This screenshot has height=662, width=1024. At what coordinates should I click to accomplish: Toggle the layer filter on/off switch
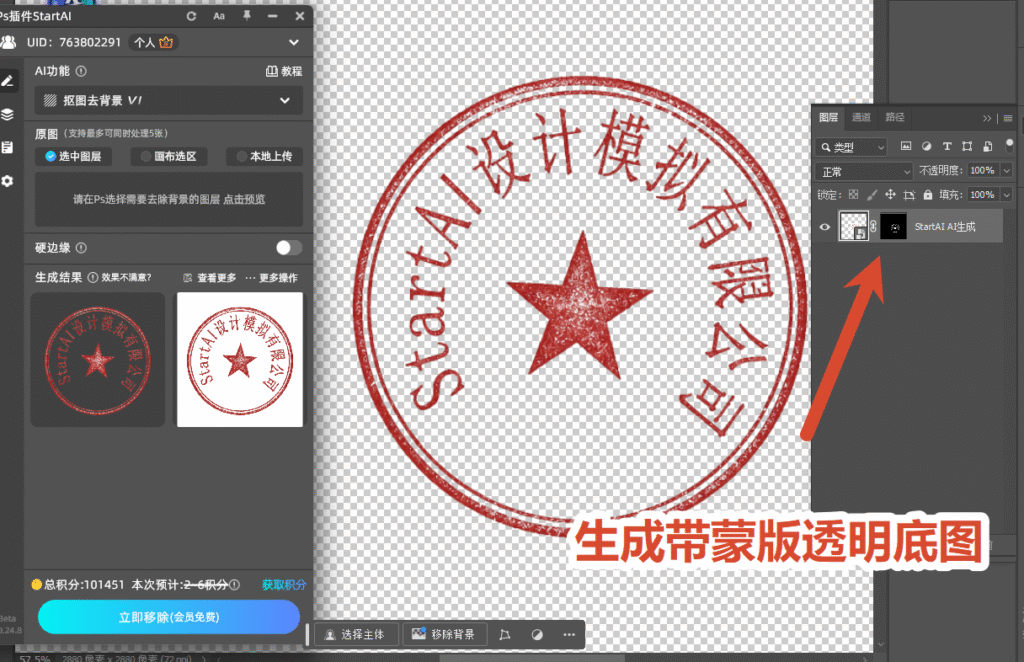point(1010,145)
